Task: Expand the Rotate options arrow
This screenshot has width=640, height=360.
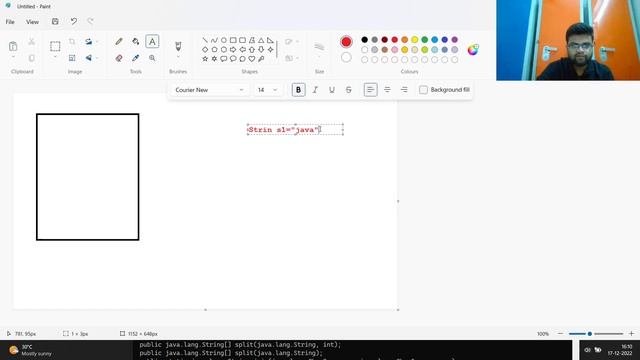Action: tap(97, 41)
